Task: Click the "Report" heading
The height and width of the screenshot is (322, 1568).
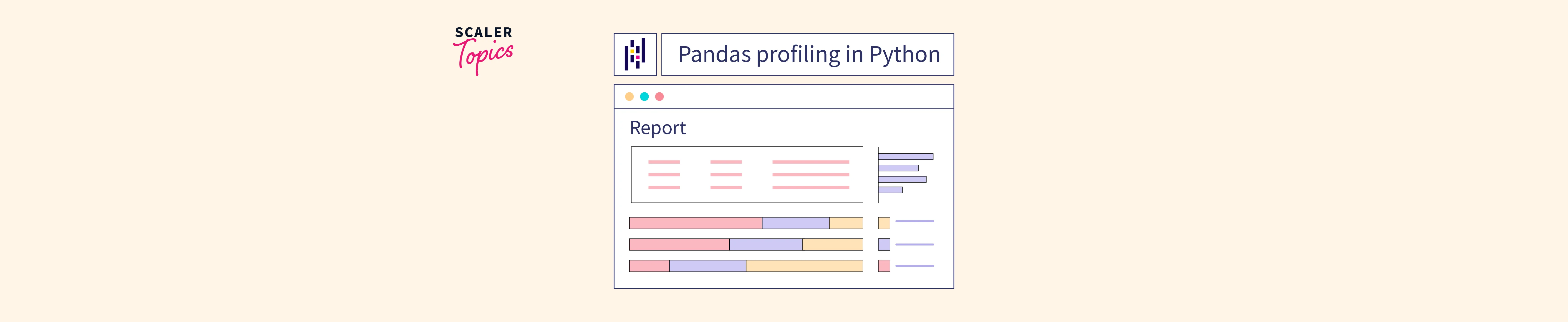Action: pos(658,128)
